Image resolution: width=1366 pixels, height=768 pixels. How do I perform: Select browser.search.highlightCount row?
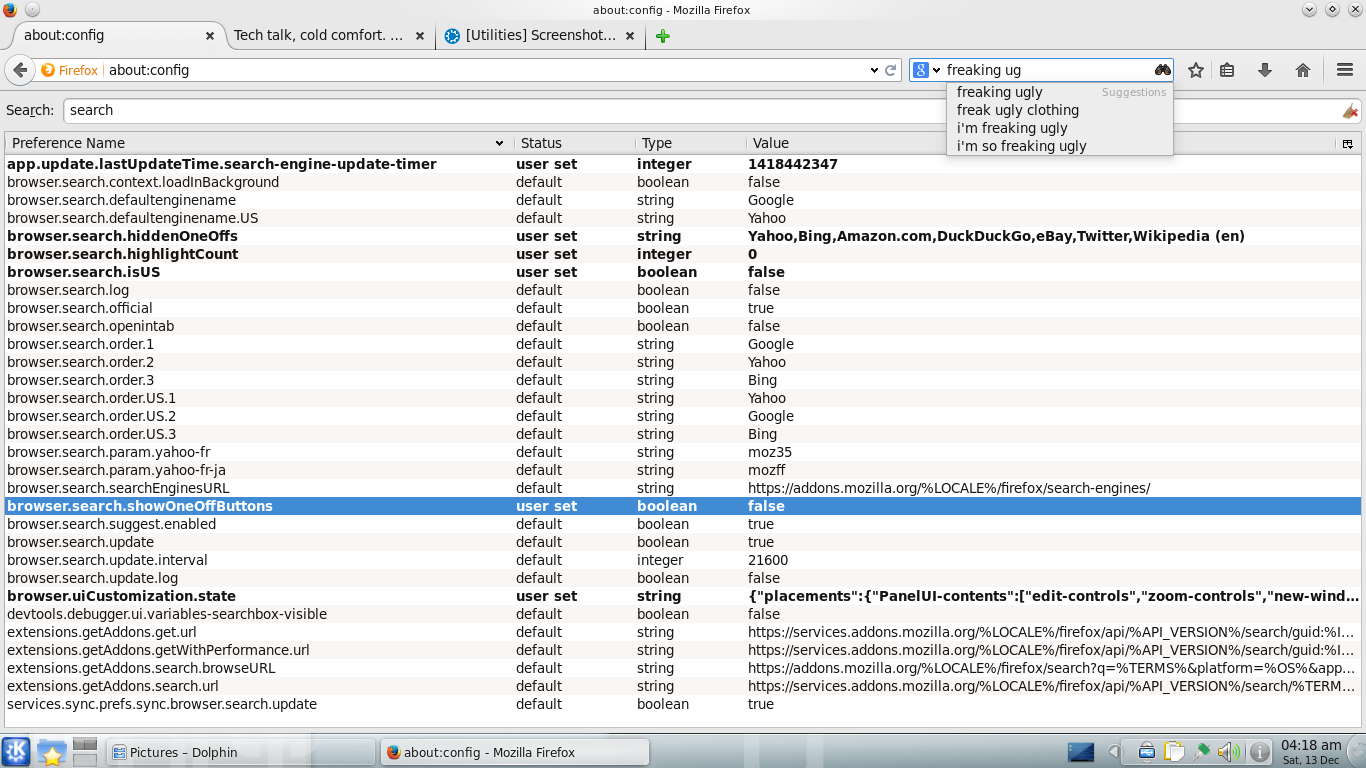(683, 254)
